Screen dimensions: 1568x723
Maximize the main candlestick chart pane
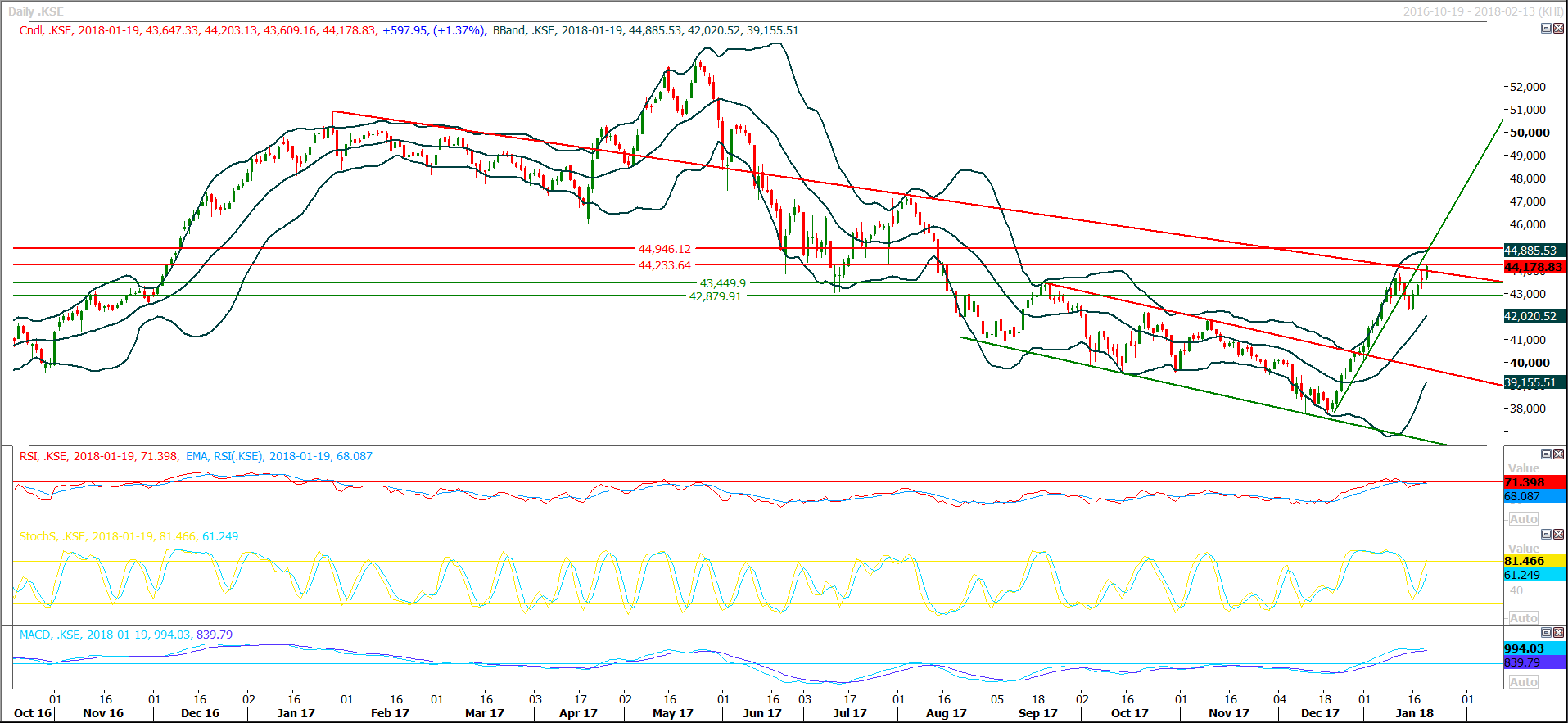pyautogui.click(x=1546, y=29)
